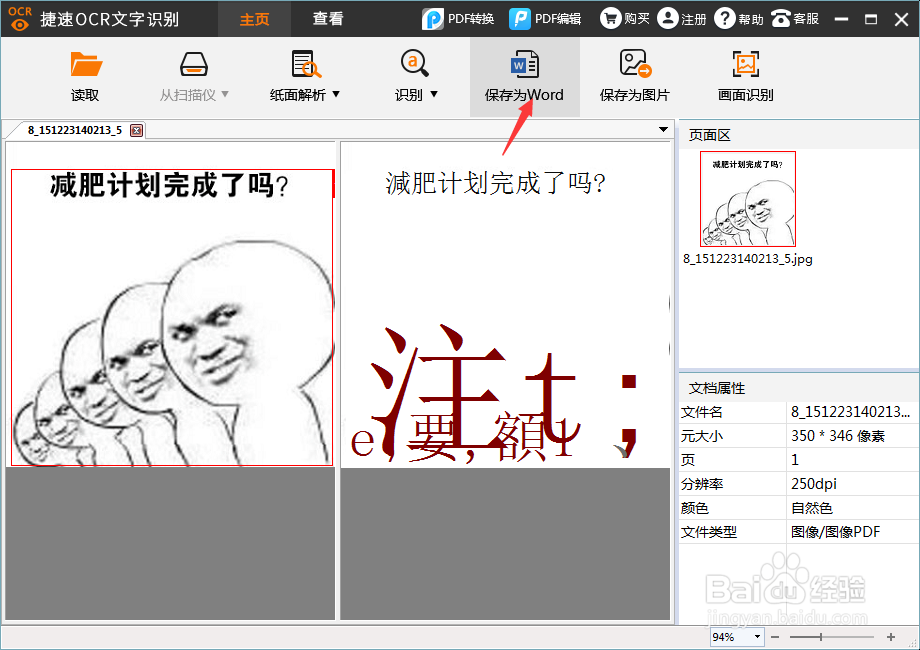Click the 客服 phone icon

tap(781, 18)
